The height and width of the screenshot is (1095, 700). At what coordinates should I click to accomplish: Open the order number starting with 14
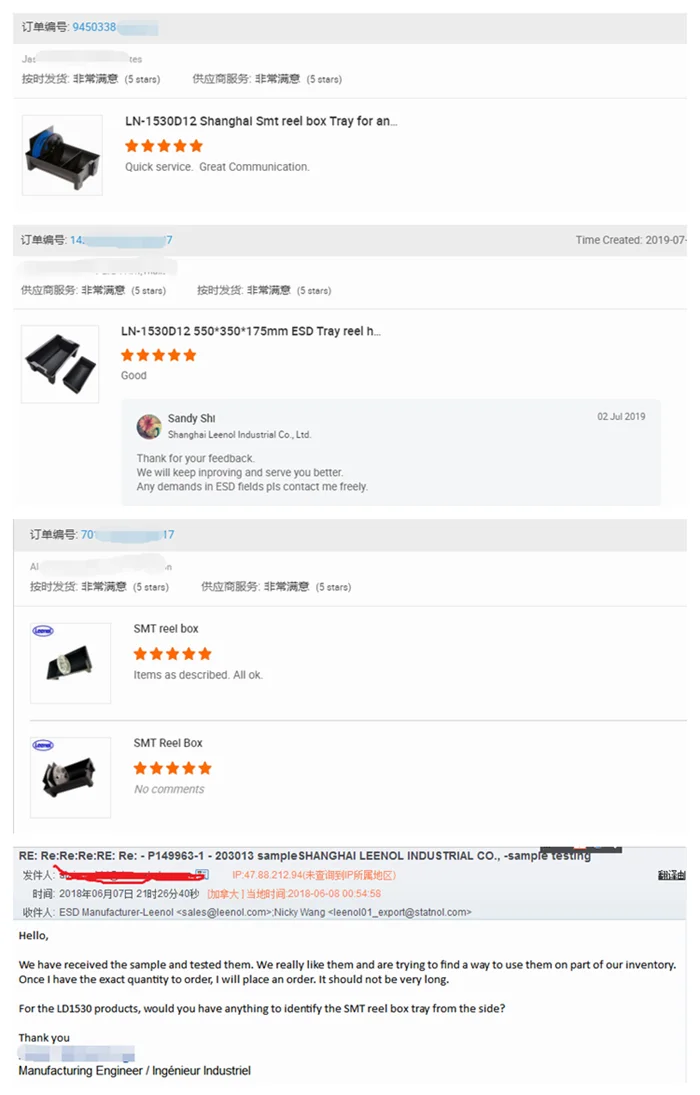122,240
